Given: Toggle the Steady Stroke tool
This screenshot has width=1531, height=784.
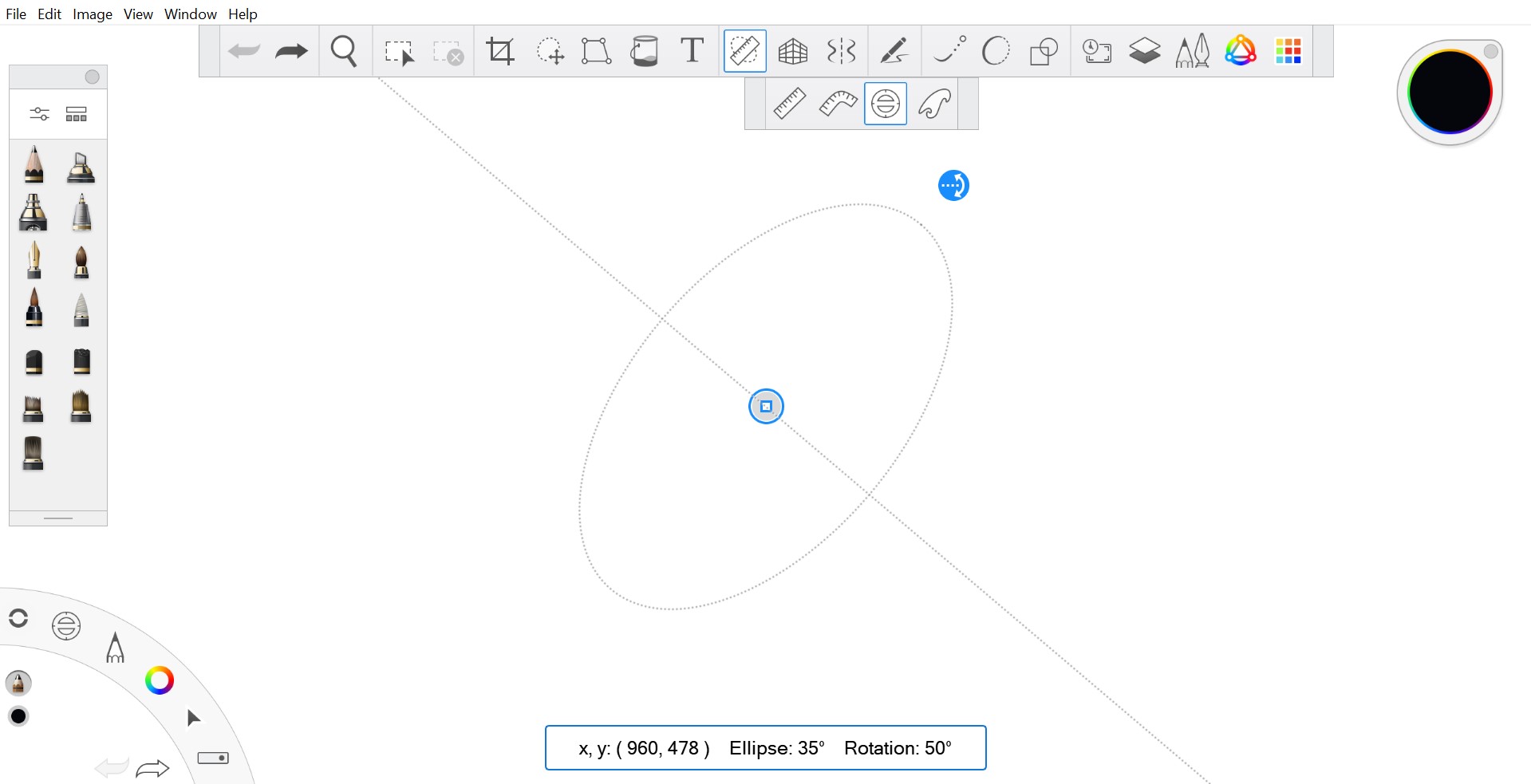Looking at the screenshot, I should pyautogui.click(x=894, y=51).
